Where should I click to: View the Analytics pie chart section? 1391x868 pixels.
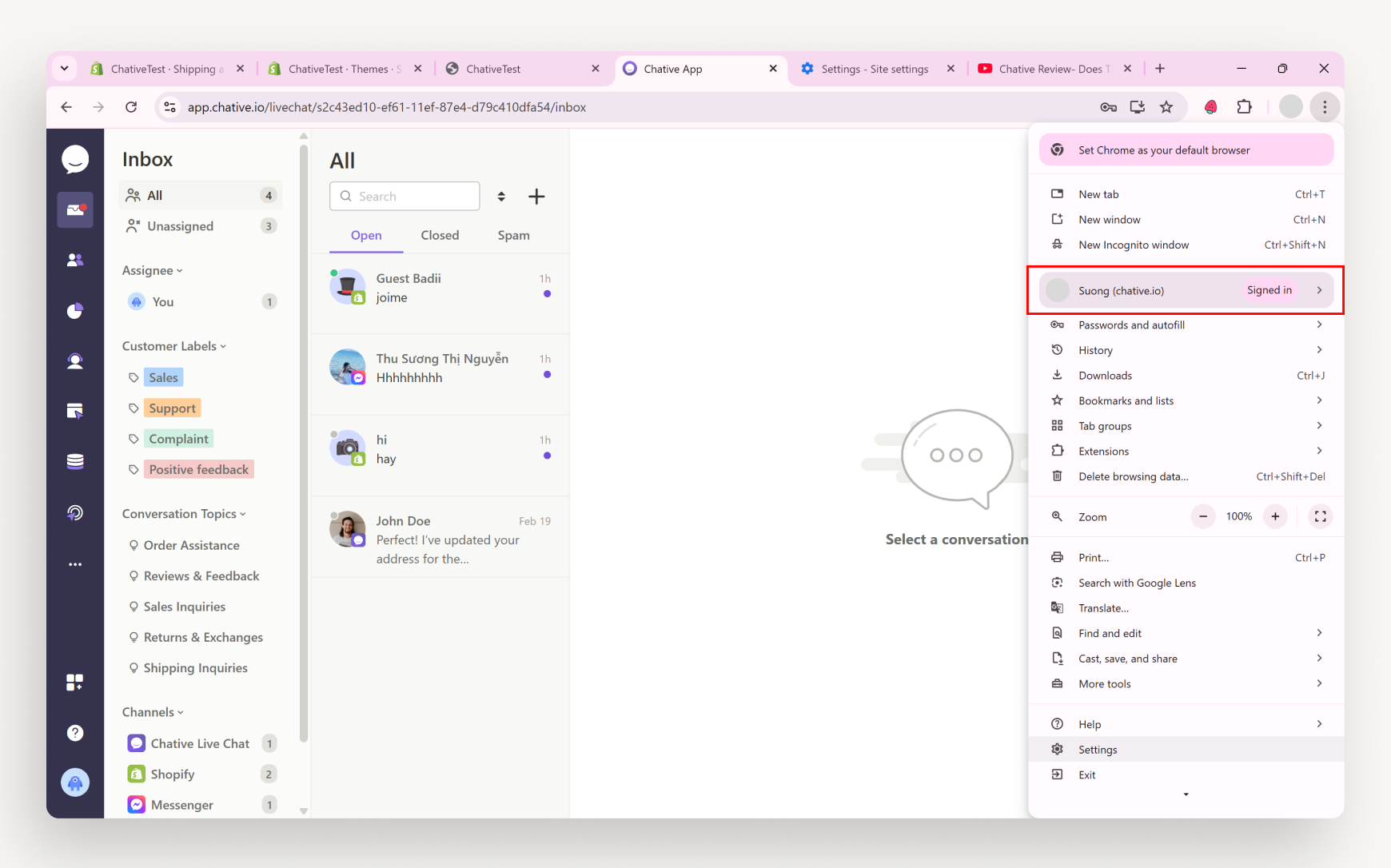[x=75, y=311]
